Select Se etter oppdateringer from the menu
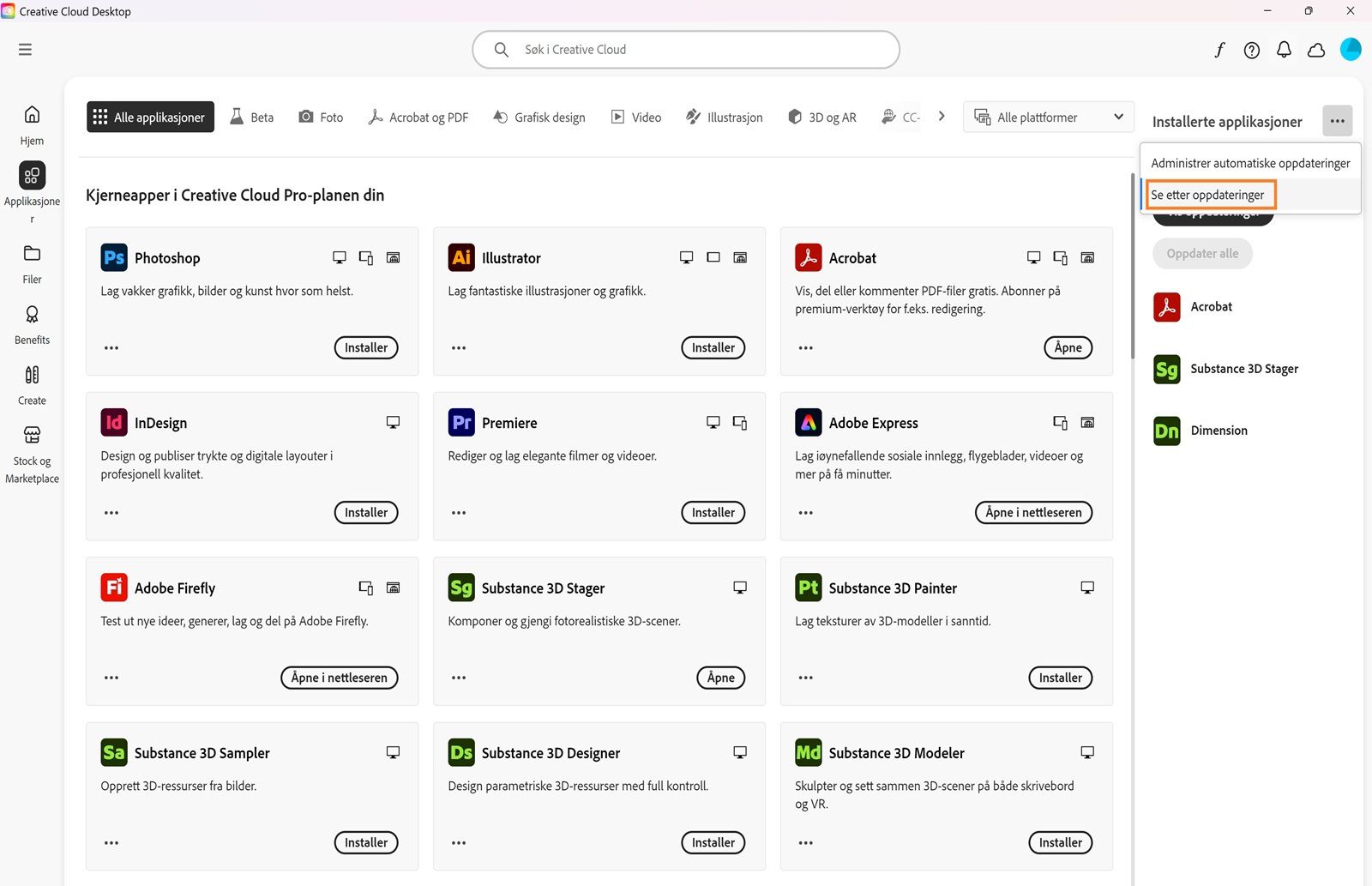The height and width of the screenshot is (886, 1372). 1210,194
